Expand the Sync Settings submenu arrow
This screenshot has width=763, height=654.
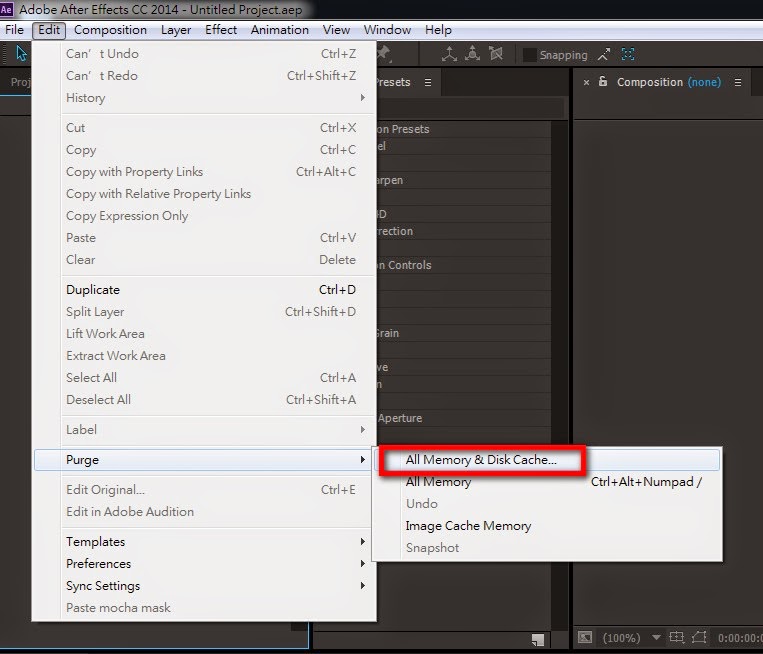pos(363,585)
